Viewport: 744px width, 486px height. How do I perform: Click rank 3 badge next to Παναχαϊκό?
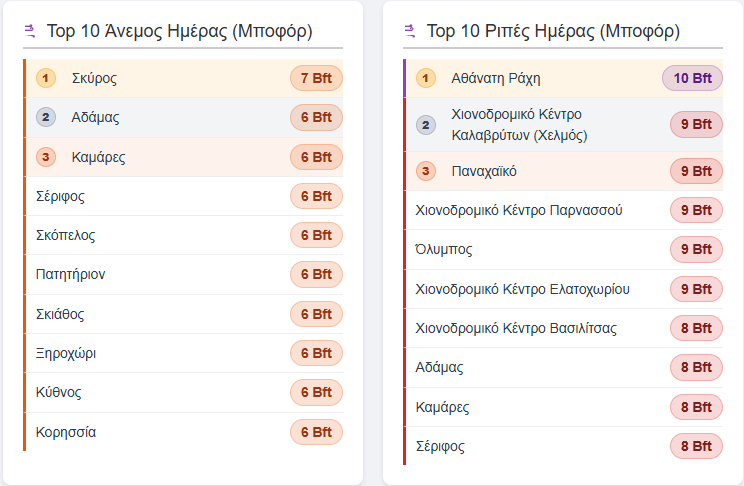pos(426,171)
